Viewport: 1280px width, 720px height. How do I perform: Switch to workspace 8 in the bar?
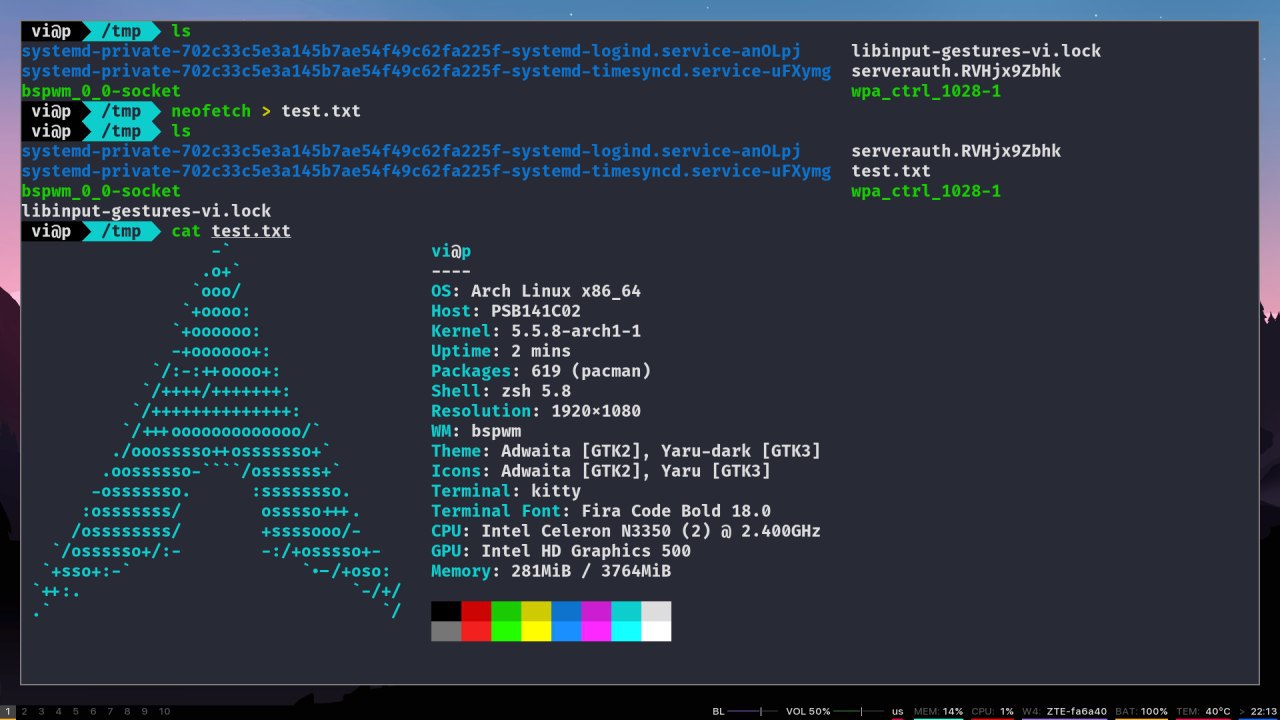click(127, 712)
